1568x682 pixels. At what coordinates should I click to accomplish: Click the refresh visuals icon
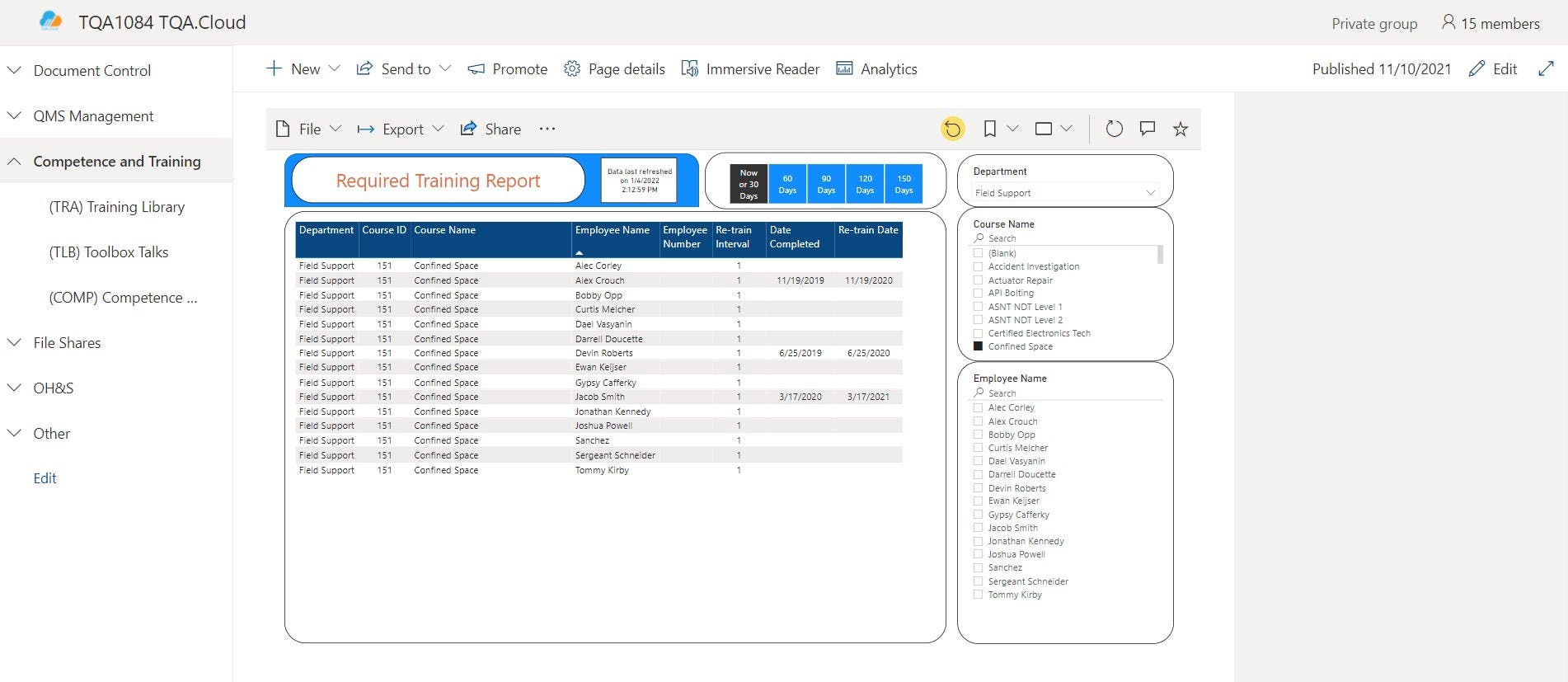(x=1114, y=129)
